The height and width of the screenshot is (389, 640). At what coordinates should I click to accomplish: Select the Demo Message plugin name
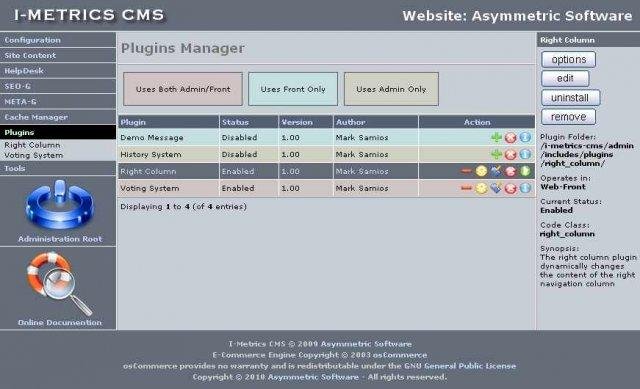(x=152, y=138)
